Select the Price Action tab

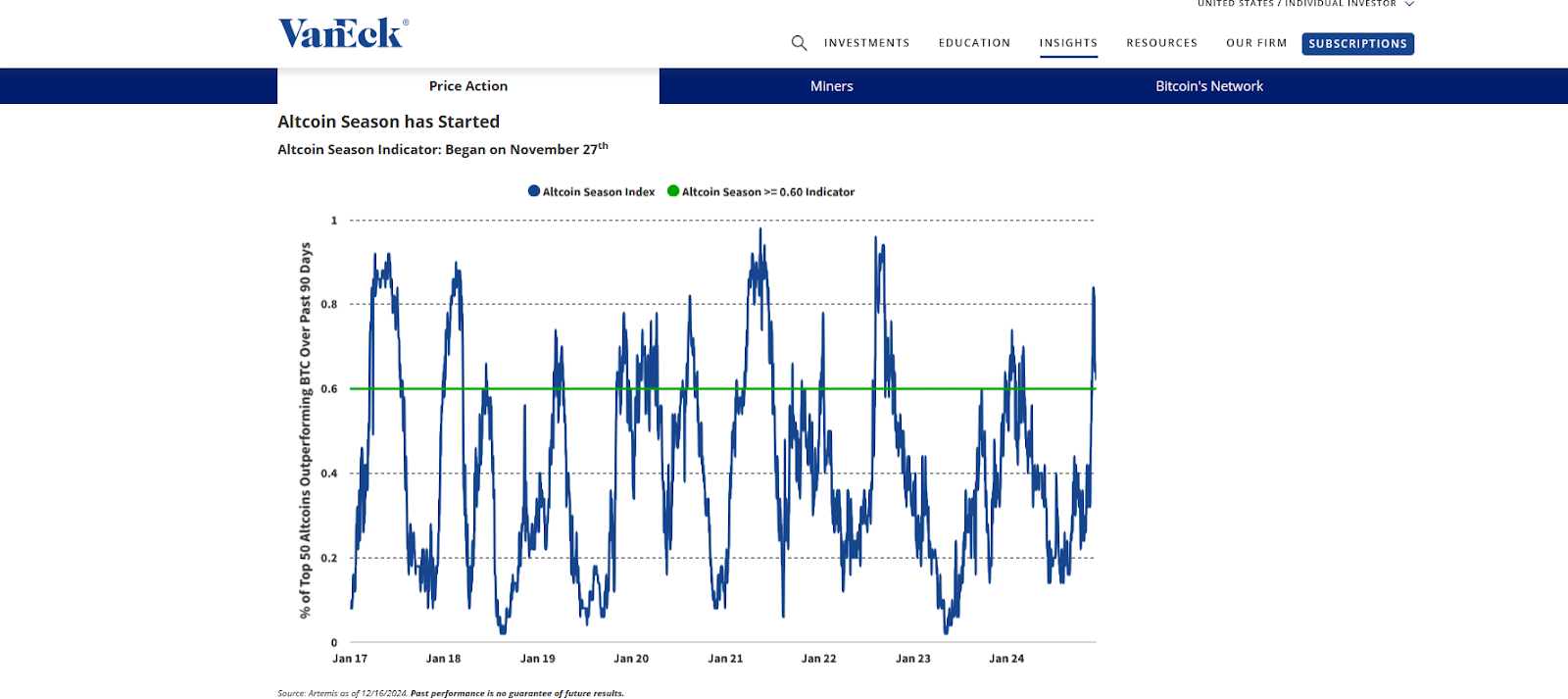[x=468, y=86]
